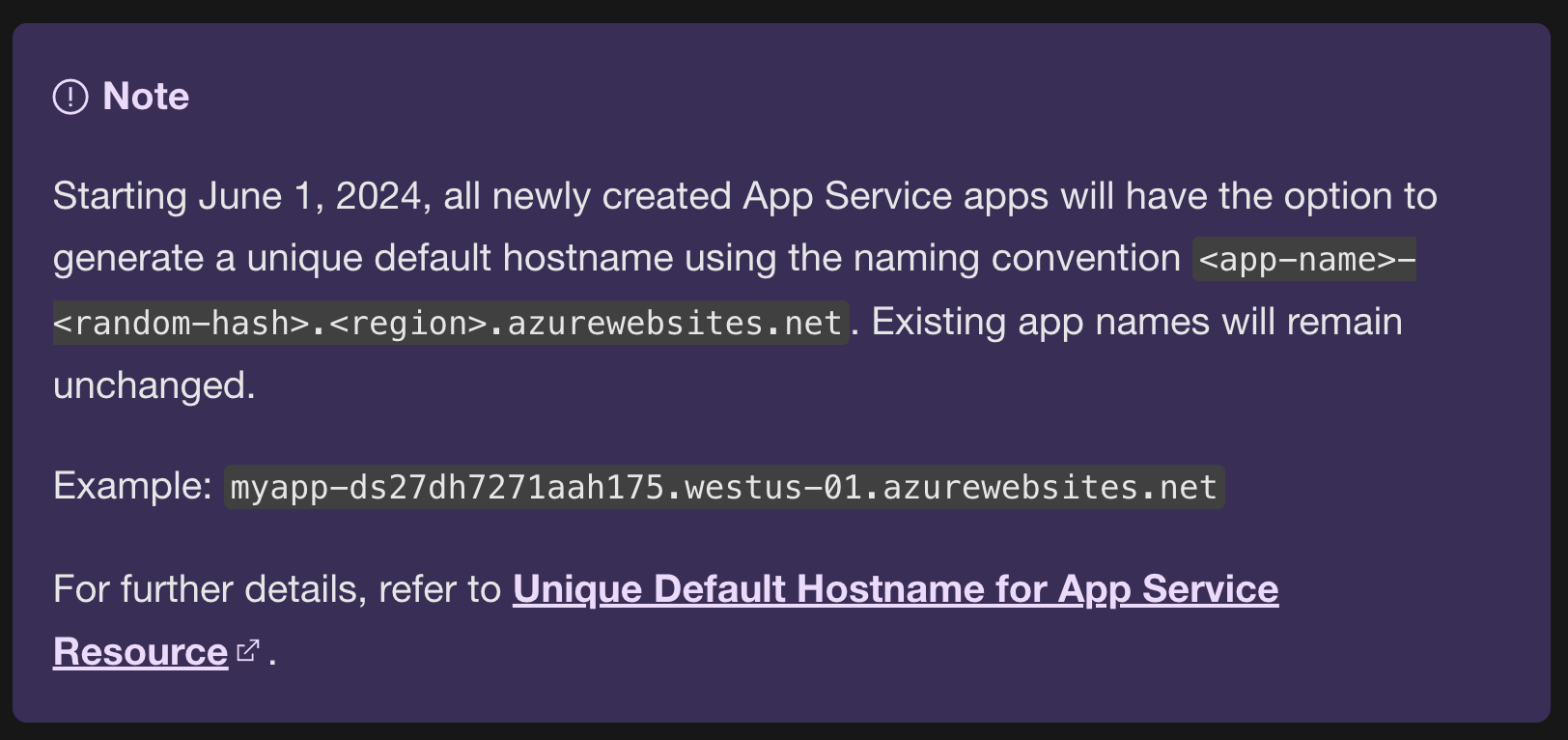Screen dimensions: 1568x740
Task: Click the "Note" heading text
Action: coord(146,97)
